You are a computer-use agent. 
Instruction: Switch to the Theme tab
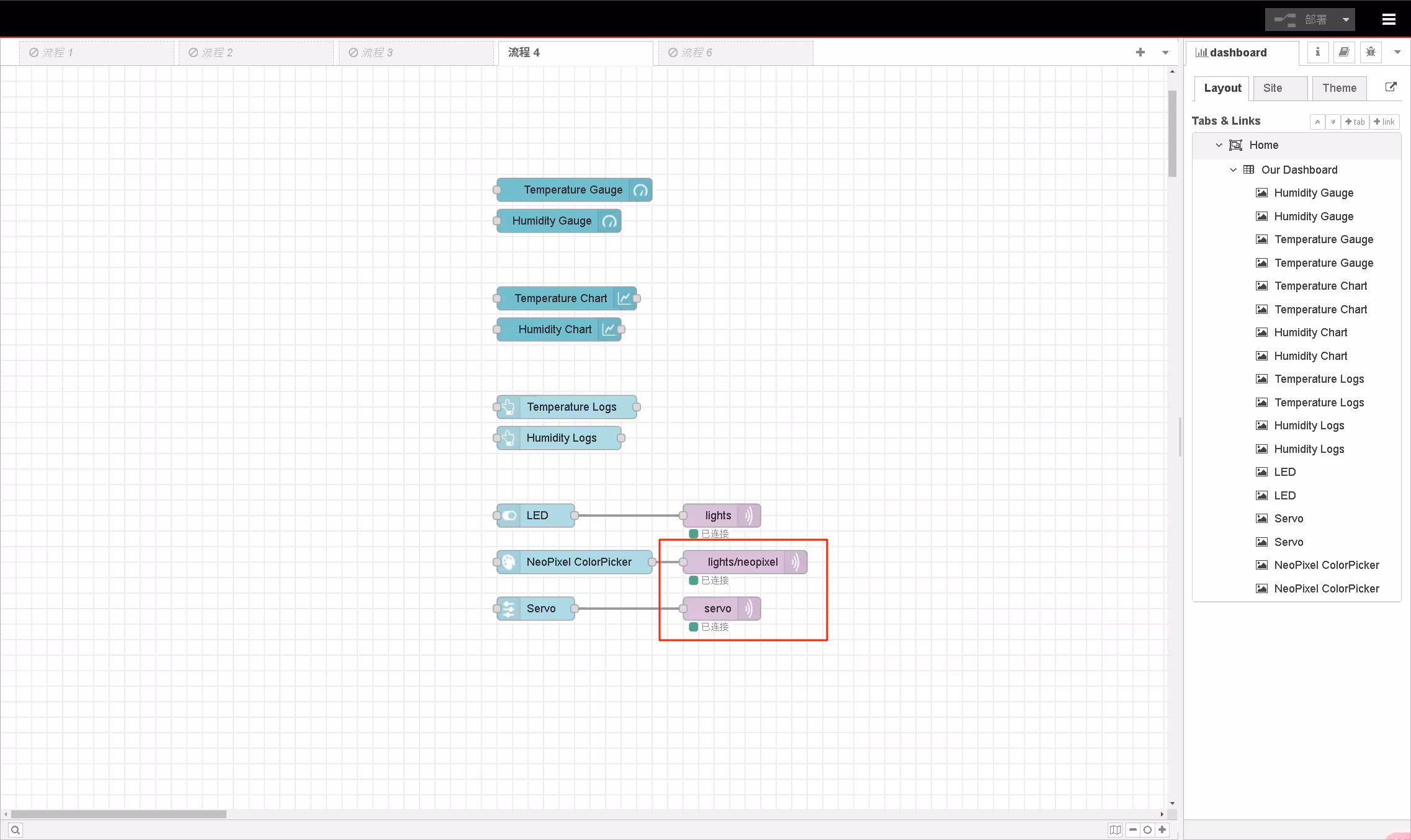click(1339, 88)
